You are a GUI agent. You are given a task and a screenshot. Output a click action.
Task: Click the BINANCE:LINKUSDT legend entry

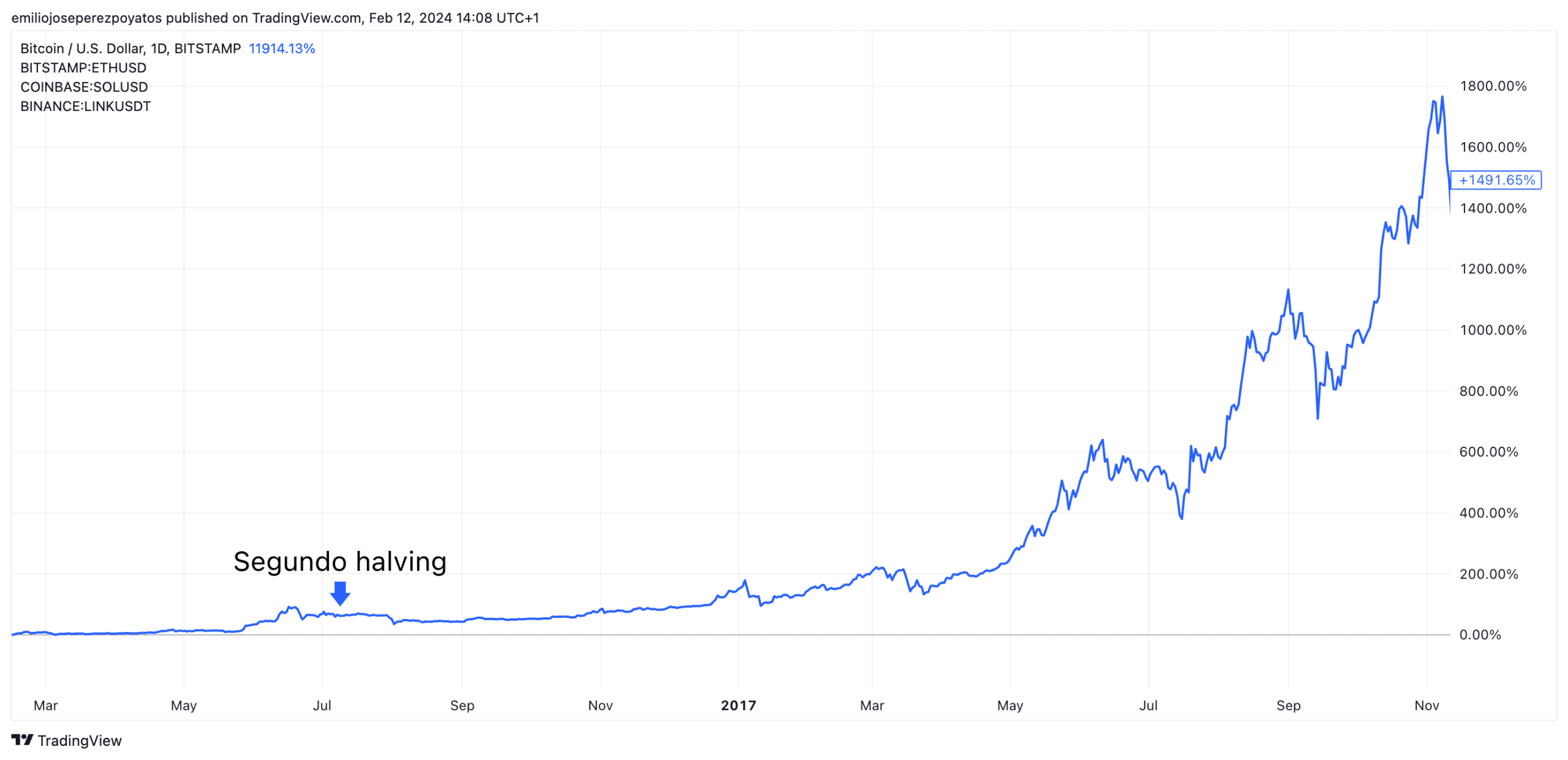coord(85,106)
